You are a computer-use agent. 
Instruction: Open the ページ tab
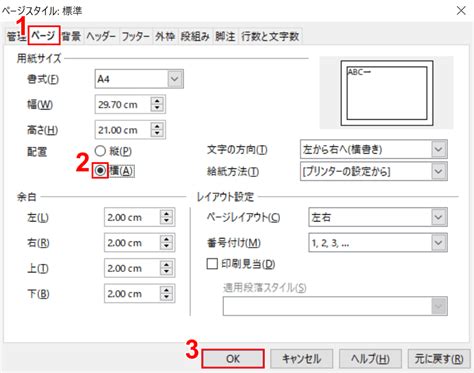[x=44, y=35]
